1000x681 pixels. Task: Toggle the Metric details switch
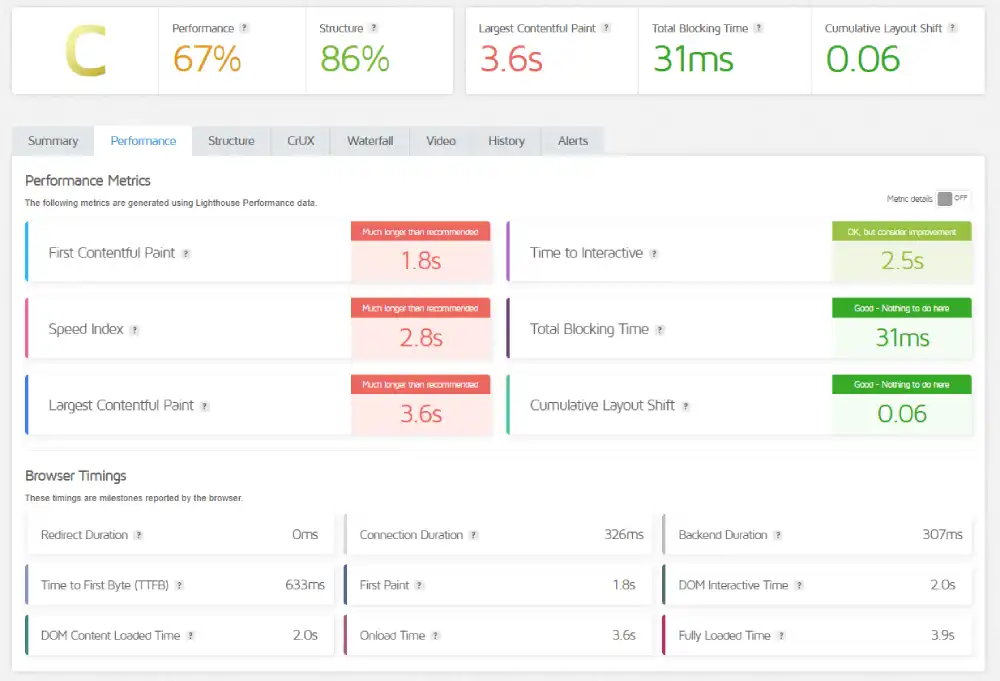[x=953, y=199]
